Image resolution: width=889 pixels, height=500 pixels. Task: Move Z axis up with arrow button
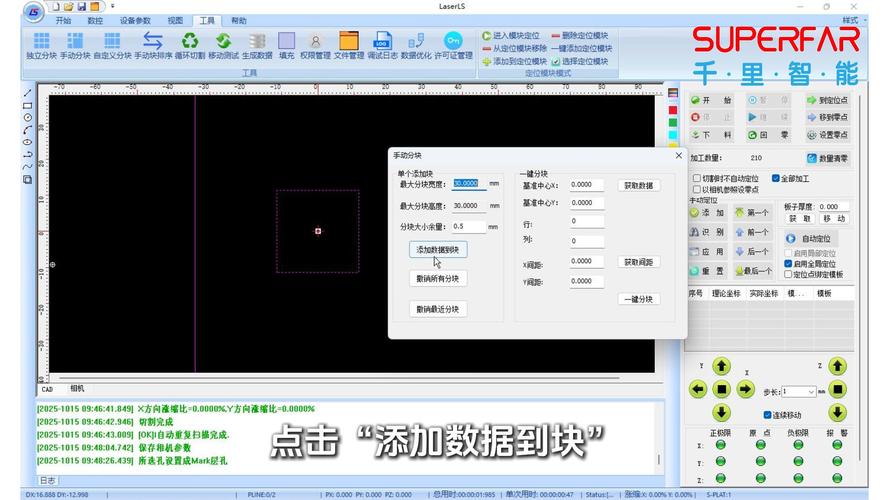(837, 366)
